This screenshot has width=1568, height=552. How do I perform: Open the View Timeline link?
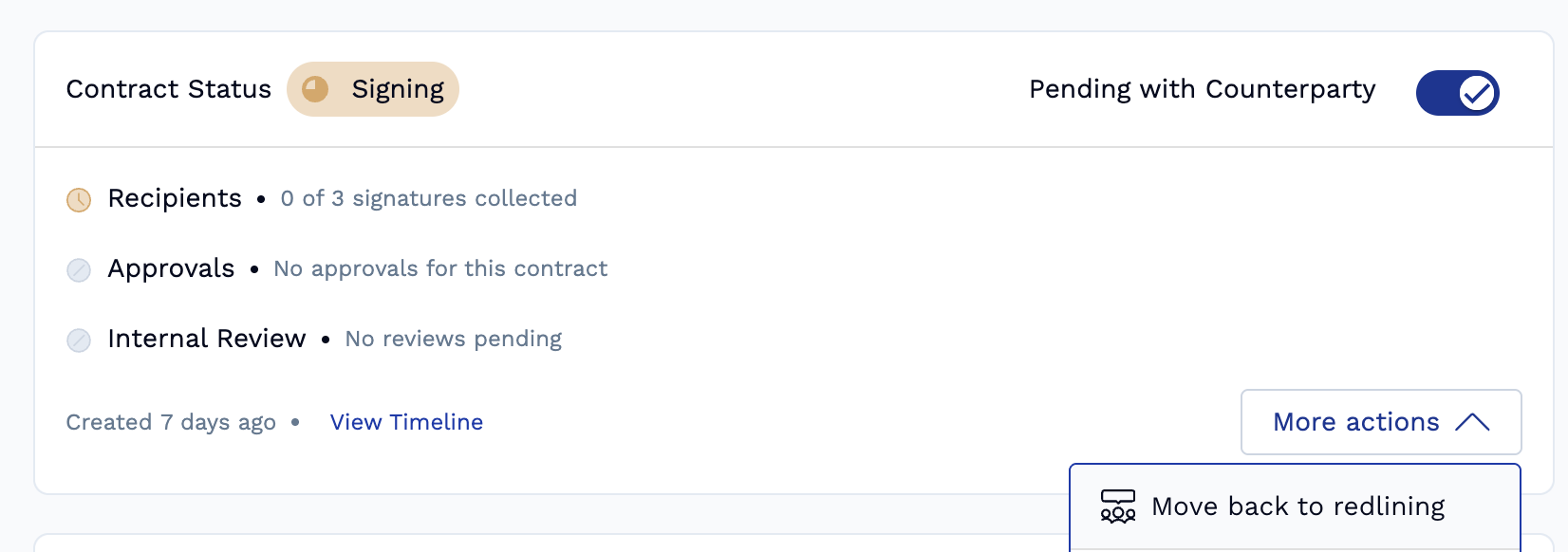(x=406, y=422)
